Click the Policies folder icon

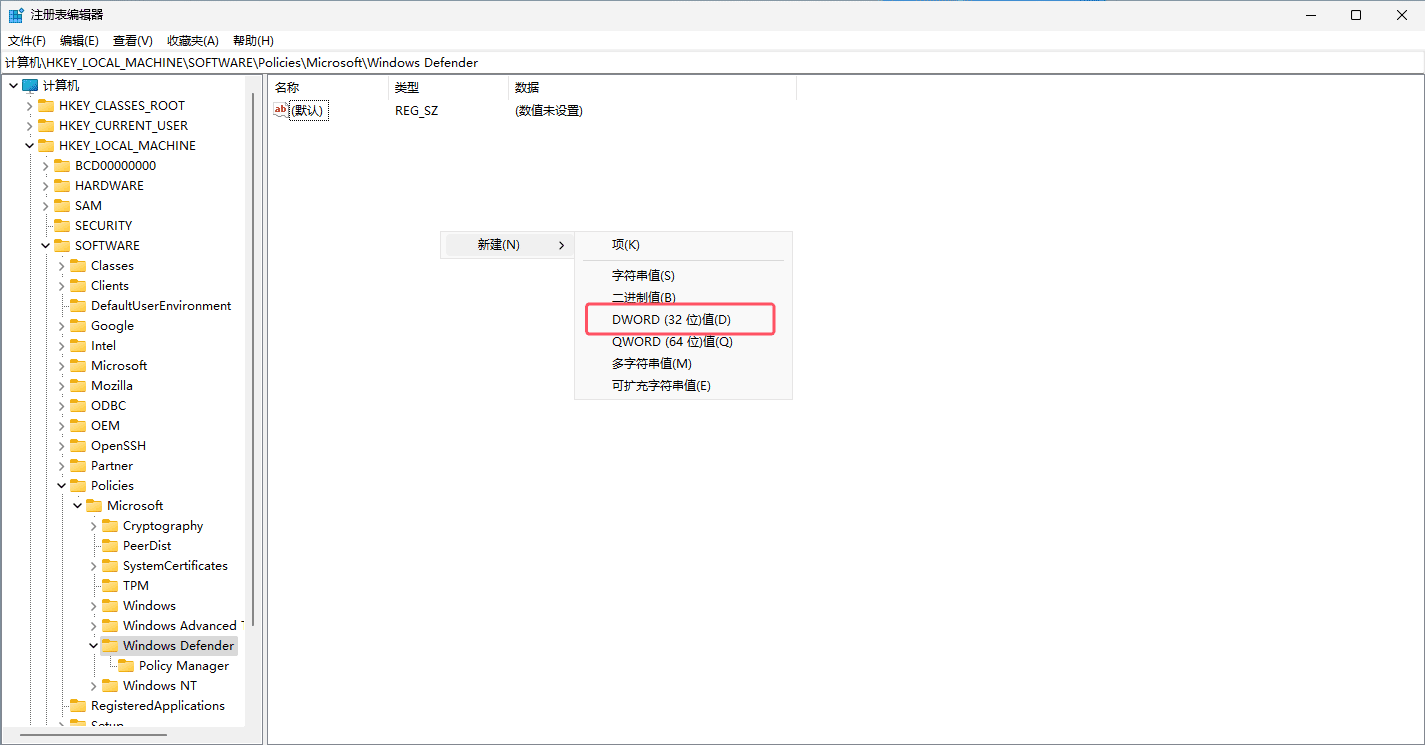click(78, 486)
